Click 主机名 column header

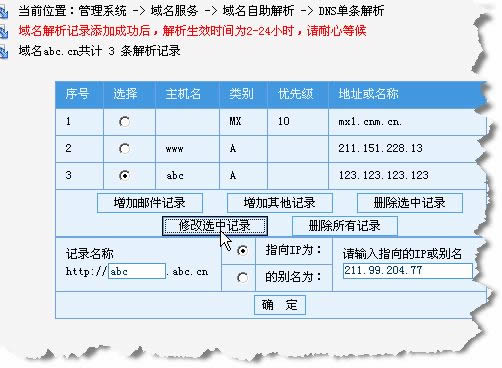(183, 94)
